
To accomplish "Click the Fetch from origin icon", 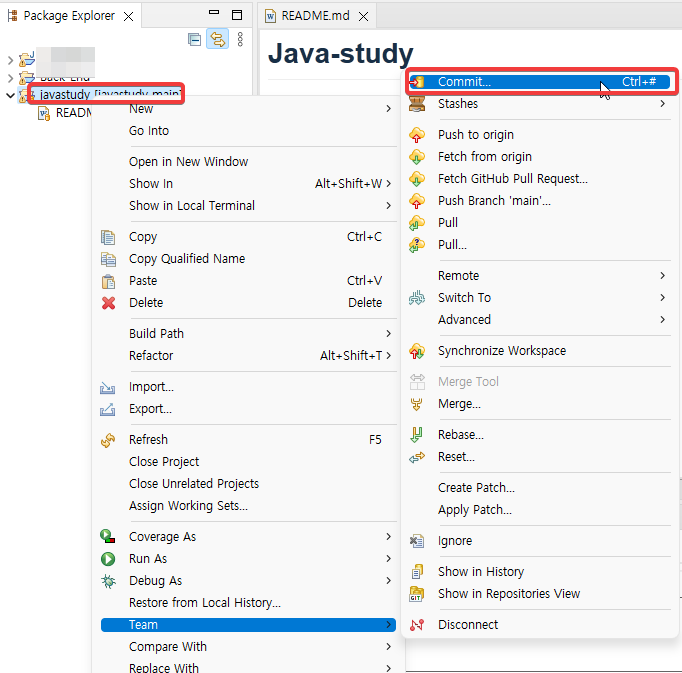I will (x=417, y=157).
